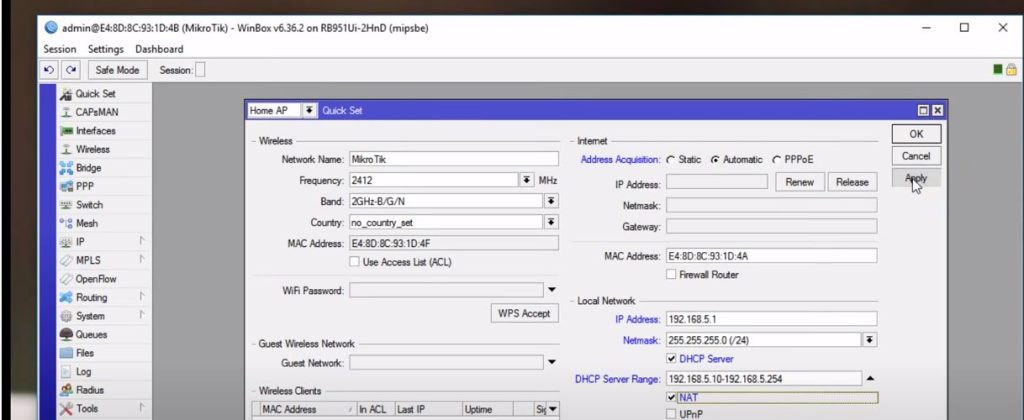Open the Band dropdown arrow
Image resolution: width=1024 pixels, height=420 pixels.
point(551,201)
